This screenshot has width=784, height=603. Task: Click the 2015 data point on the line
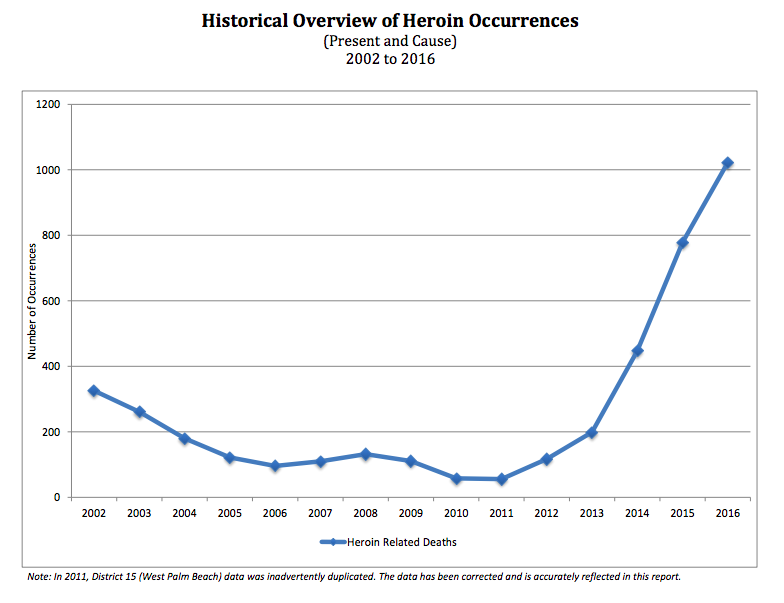point(682,243)
